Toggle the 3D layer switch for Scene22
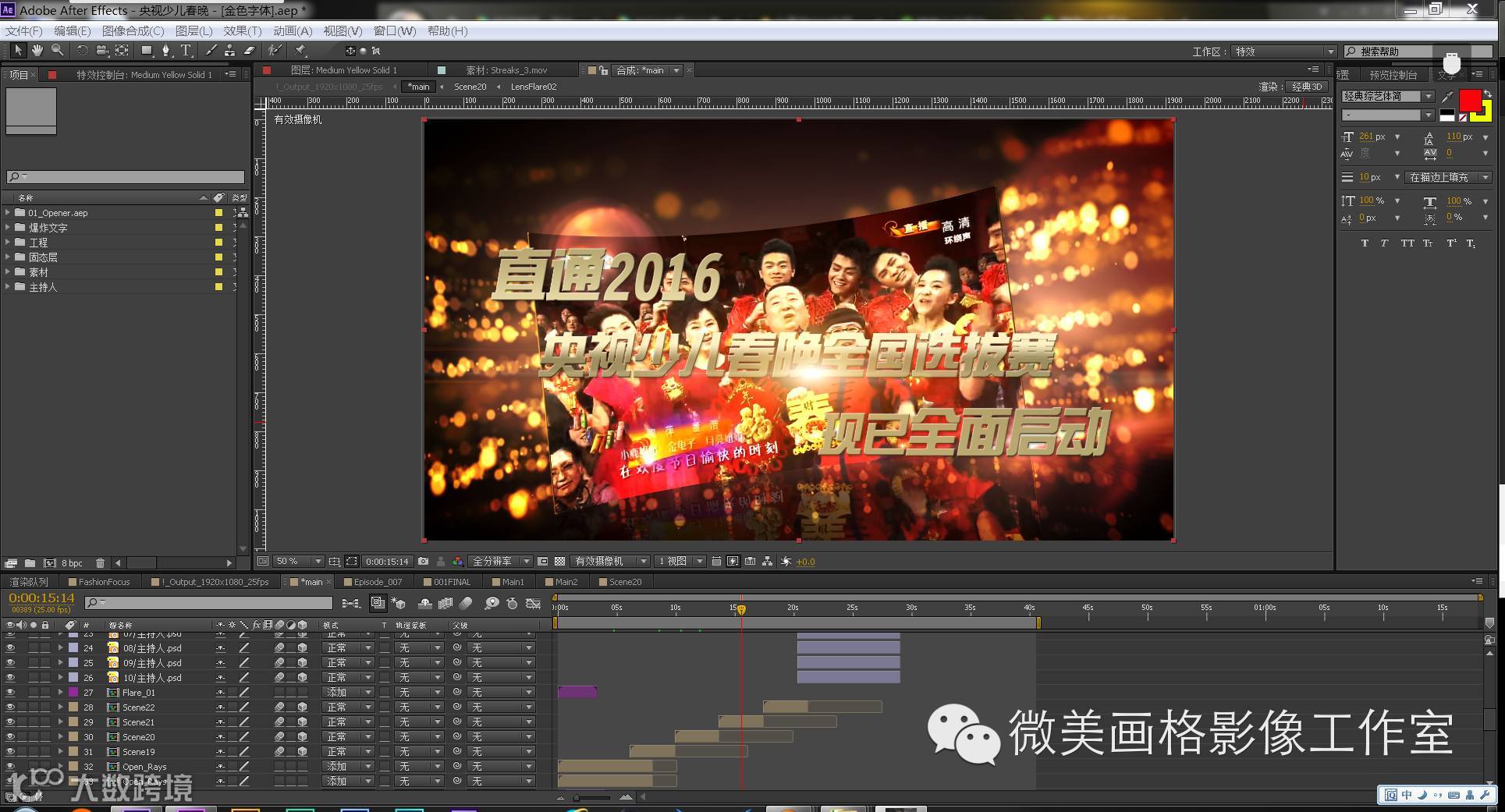The image size is (1505, 812). 302,707
